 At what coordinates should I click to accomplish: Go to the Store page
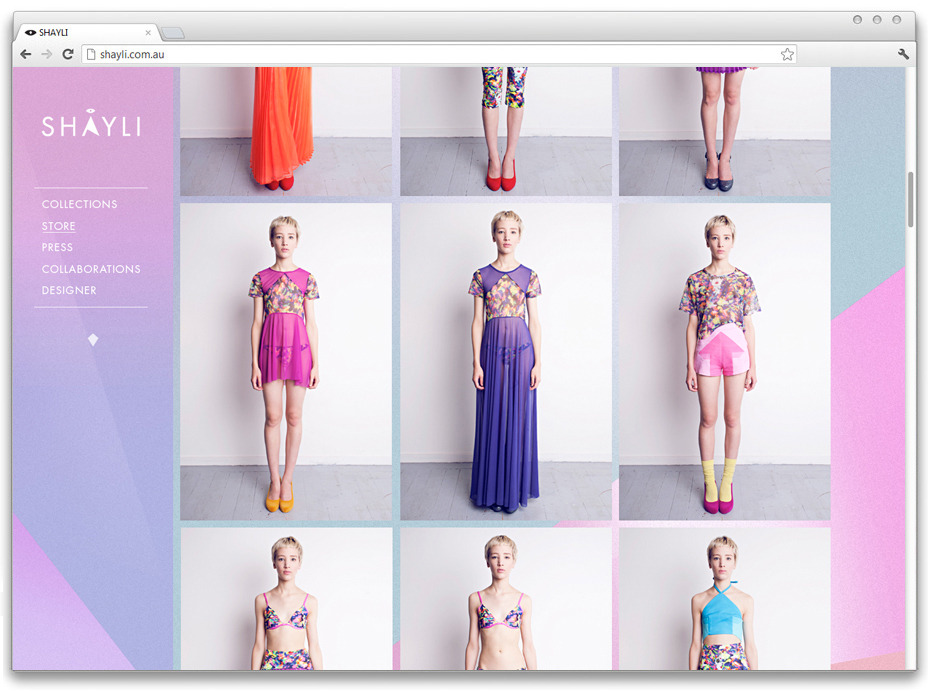click(x=59, y=226)
